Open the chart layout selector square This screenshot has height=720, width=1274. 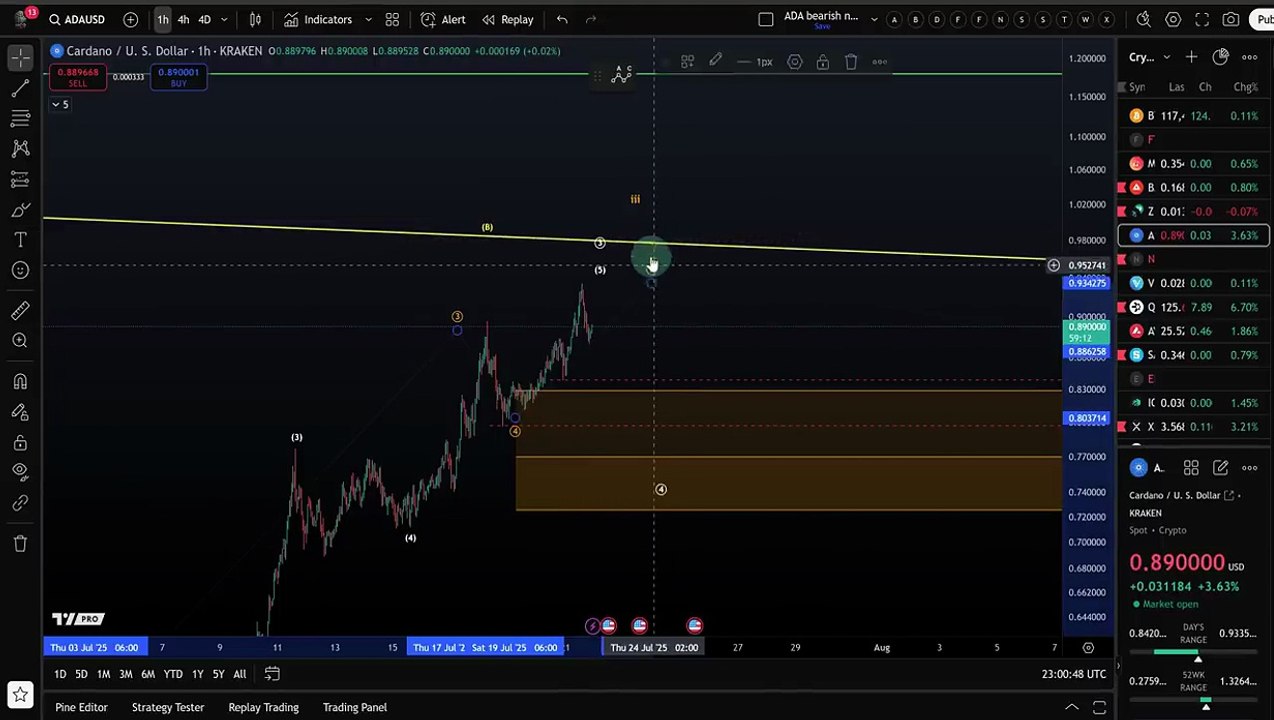click(766, 19)
